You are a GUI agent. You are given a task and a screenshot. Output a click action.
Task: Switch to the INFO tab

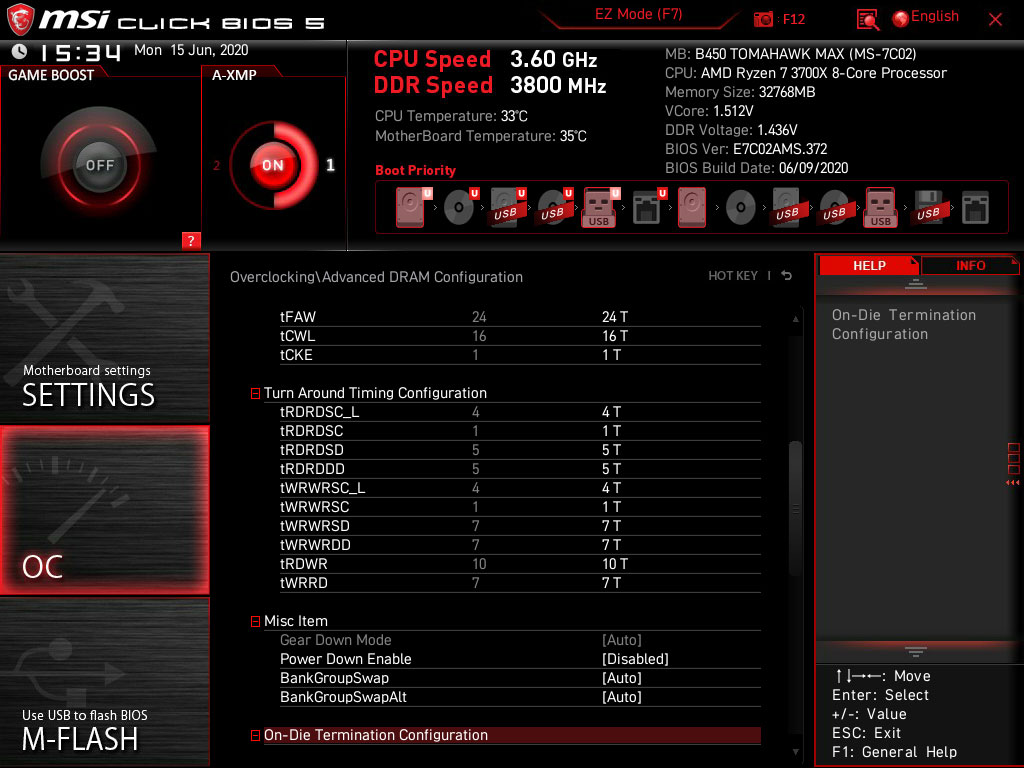969,265
